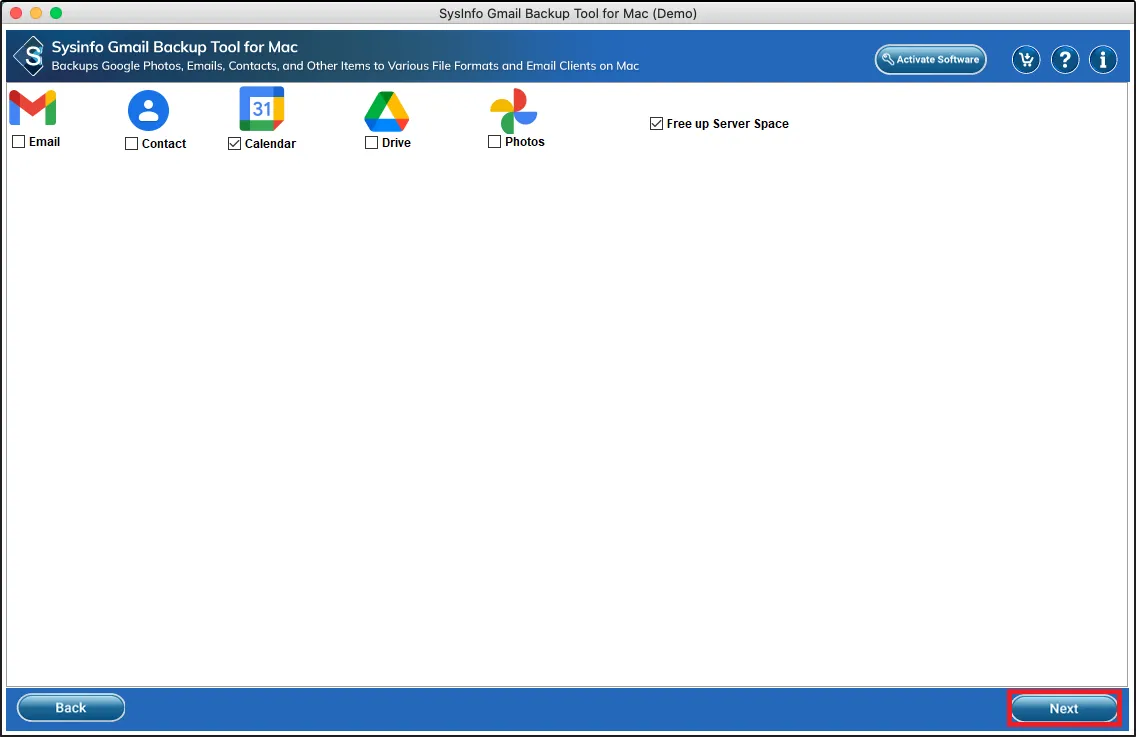
Task: Click the Sysinfo Gmail Backup Tool heading
Action: tap(175, 47)
